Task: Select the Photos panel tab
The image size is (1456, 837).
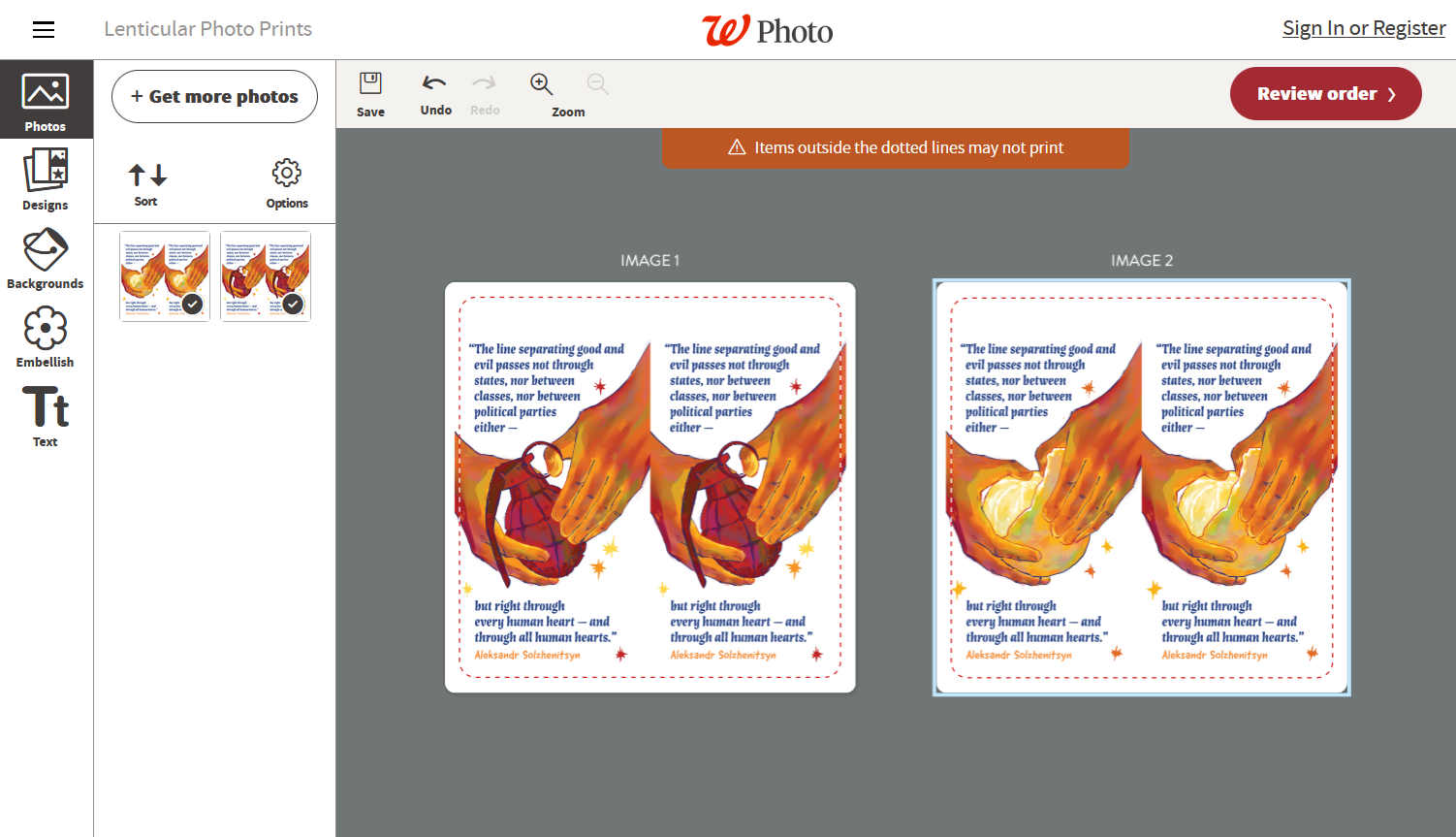Action: pyautogui.click(x=46, y=100)
